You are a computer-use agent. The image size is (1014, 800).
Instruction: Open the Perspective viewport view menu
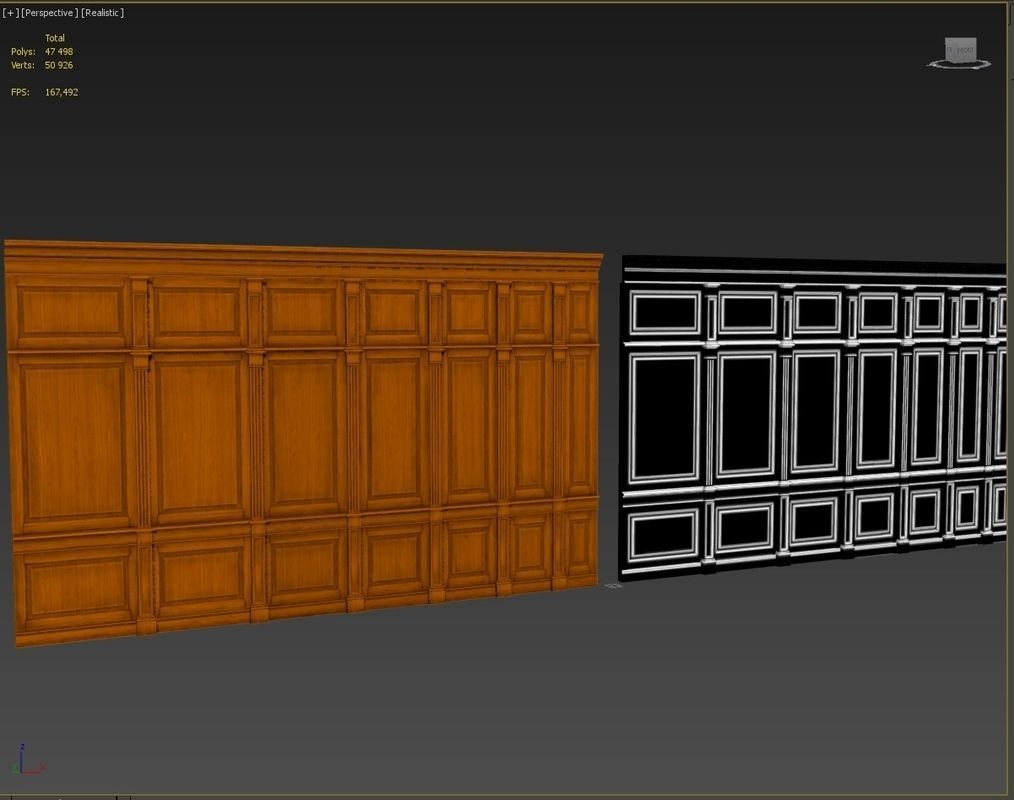pos(50,13)
